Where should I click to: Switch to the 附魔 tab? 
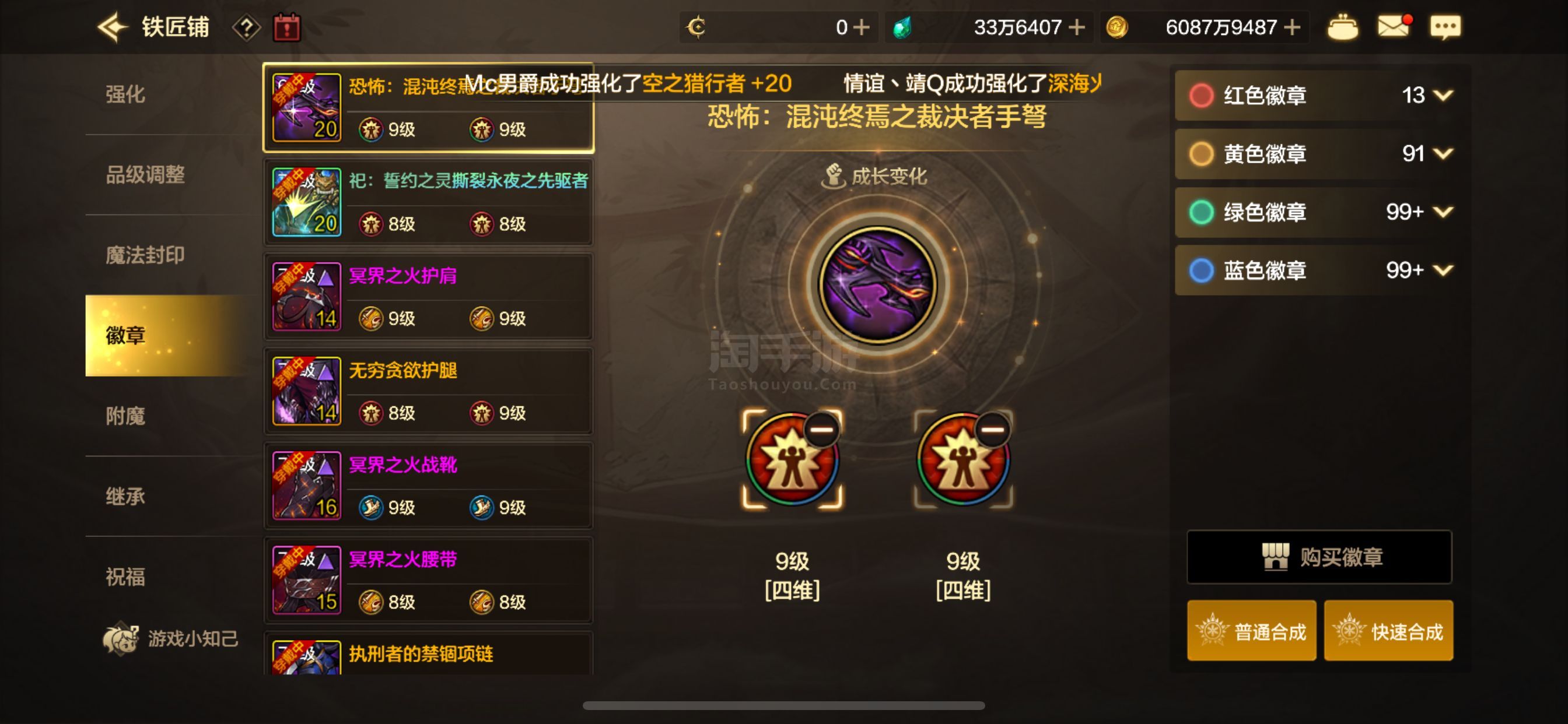125,416
